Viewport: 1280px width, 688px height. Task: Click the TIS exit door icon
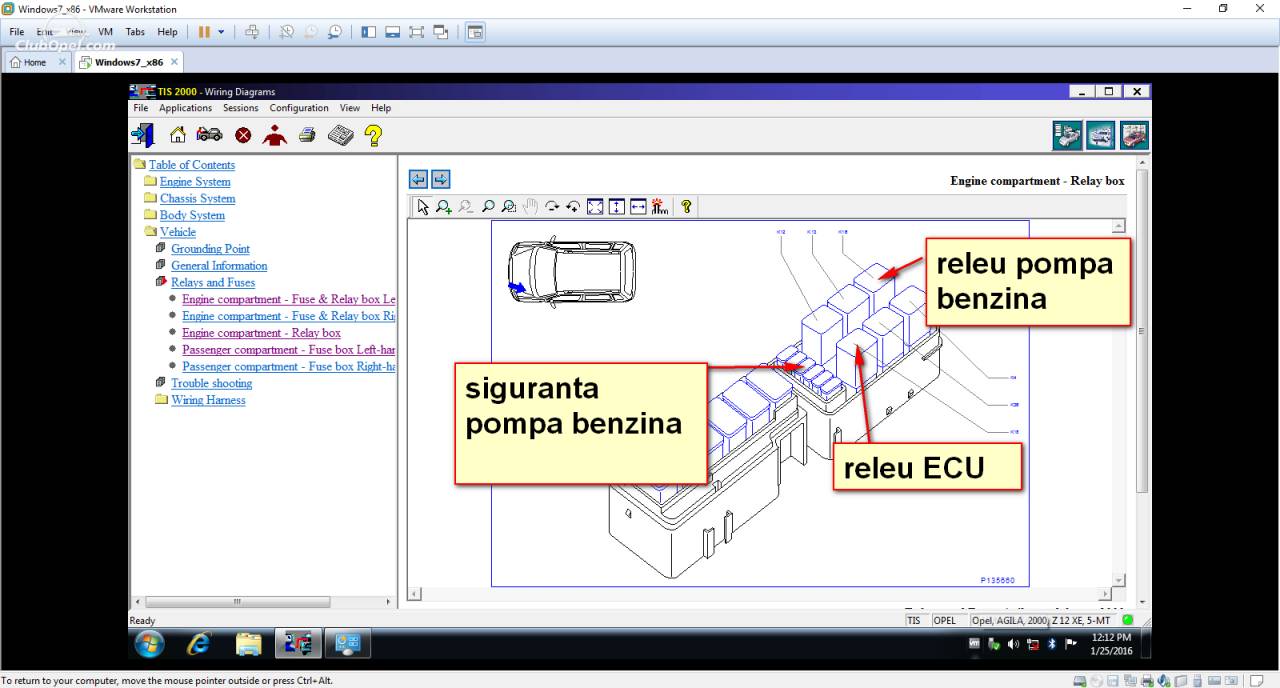pos(143,135)
